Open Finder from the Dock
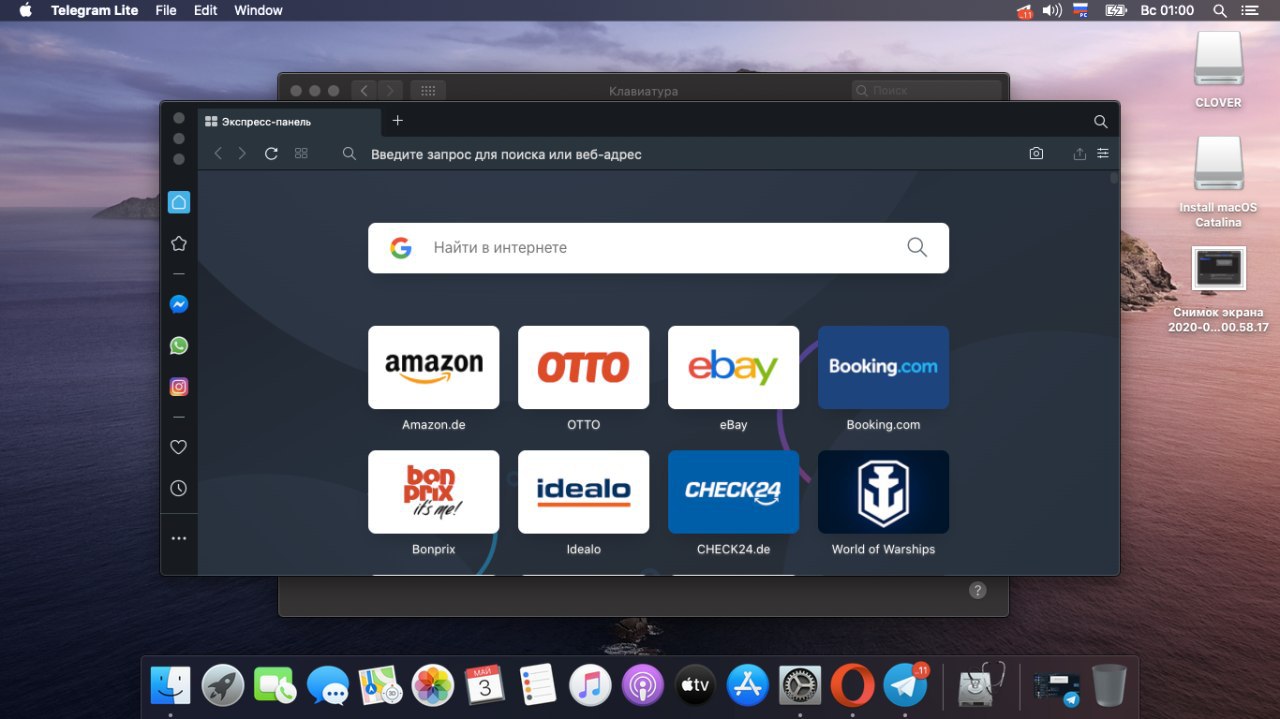The height and width of the screenshot is (719, 1280). pos(170,686)
